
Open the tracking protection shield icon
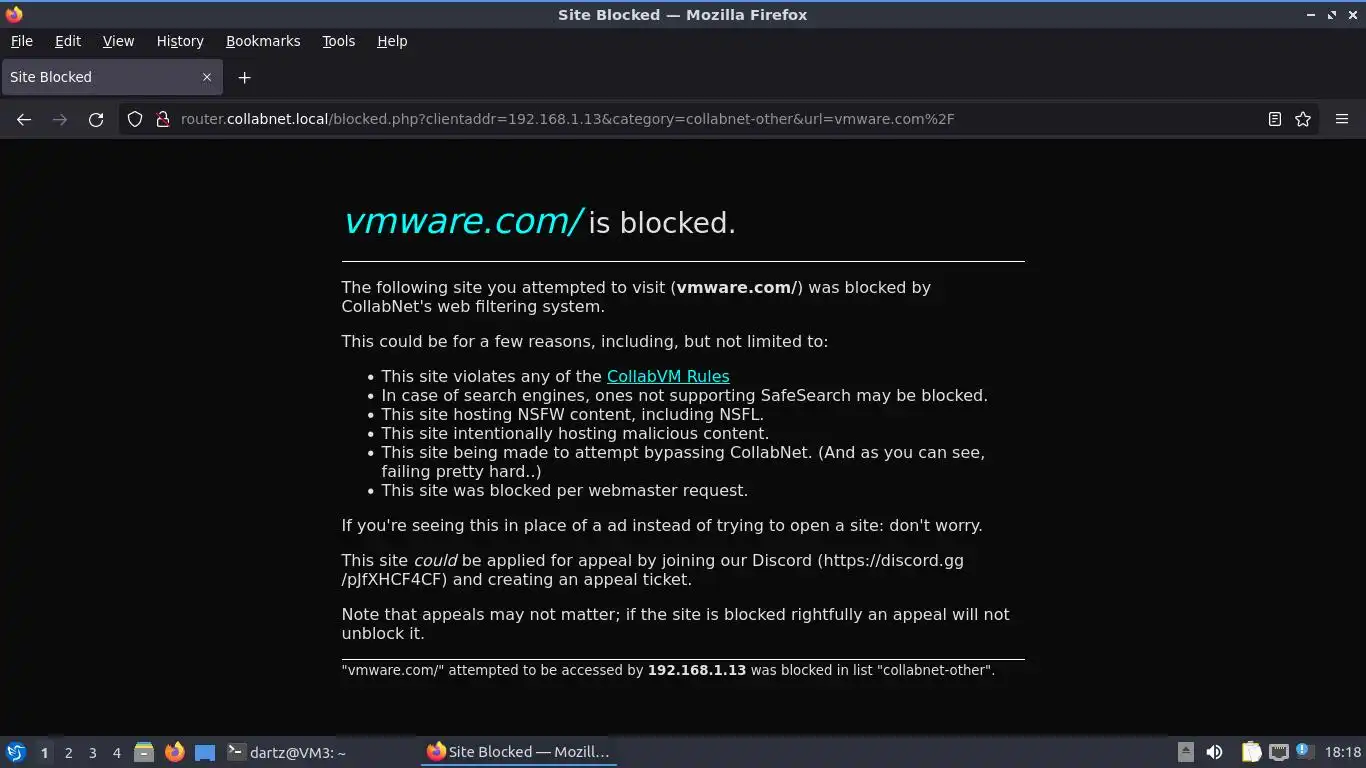click(x=135, y=119)
